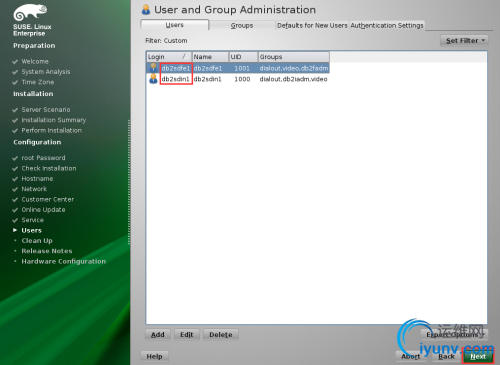Click groups cell dialout,db2iadm,video

pyautogui.click(x=293, y=79)
